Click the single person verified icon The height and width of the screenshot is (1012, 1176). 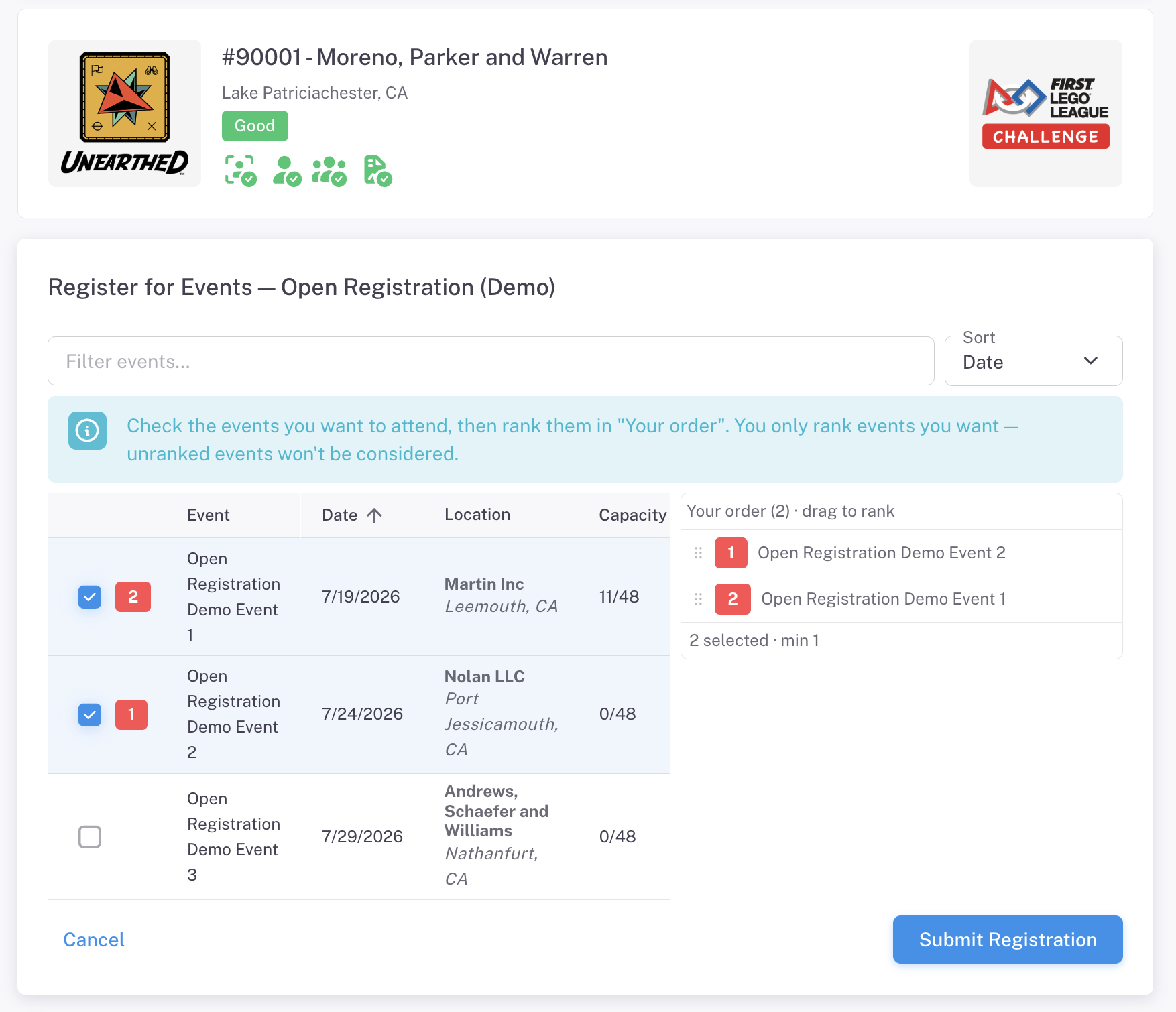pyautogui.click(x=287, y=170)
